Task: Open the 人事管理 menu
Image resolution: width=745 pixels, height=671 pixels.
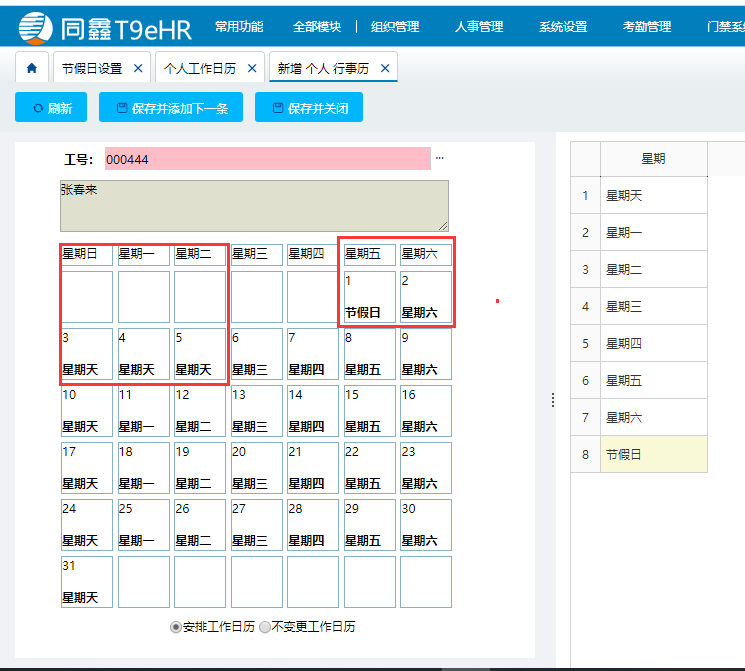Action: point(479,27)
